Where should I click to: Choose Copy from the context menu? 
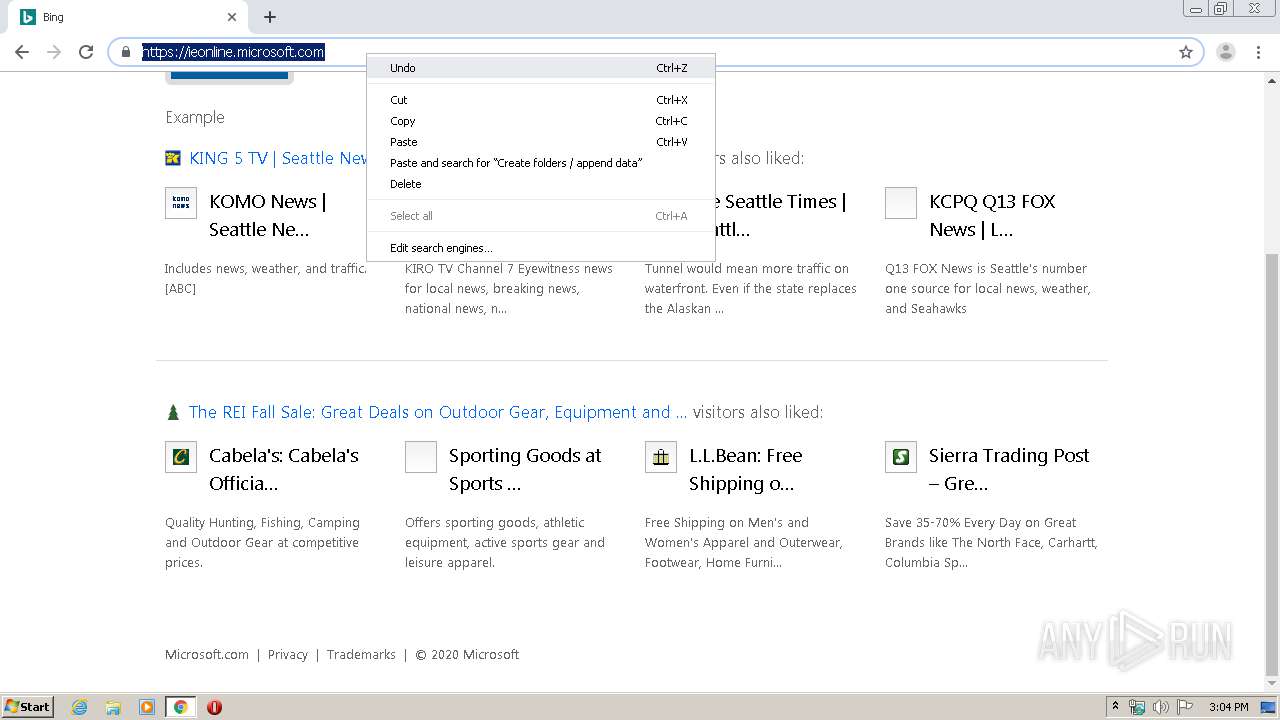[x=541, y=121]
